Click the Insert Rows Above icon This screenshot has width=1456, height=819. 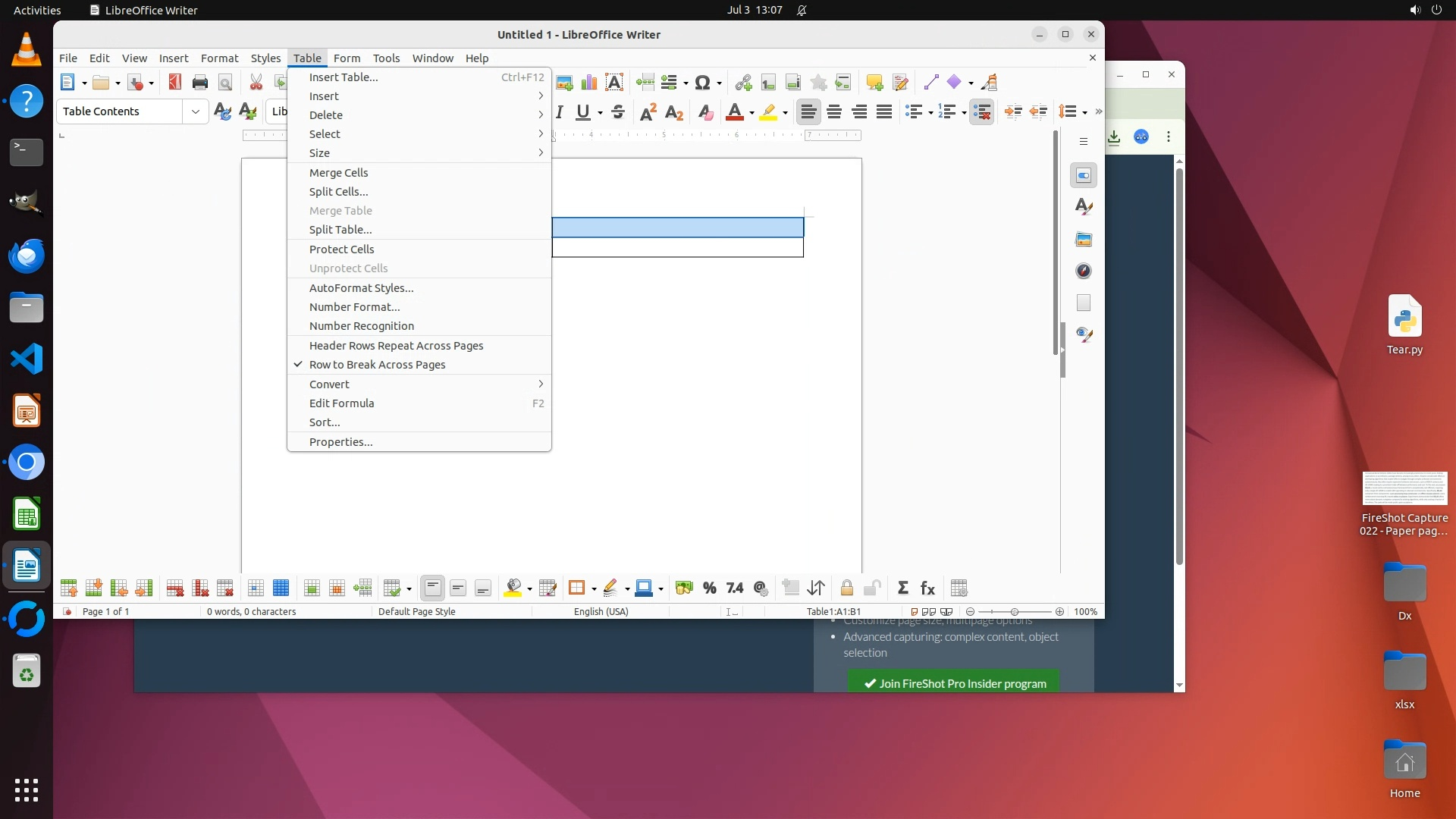pos(68,588)
